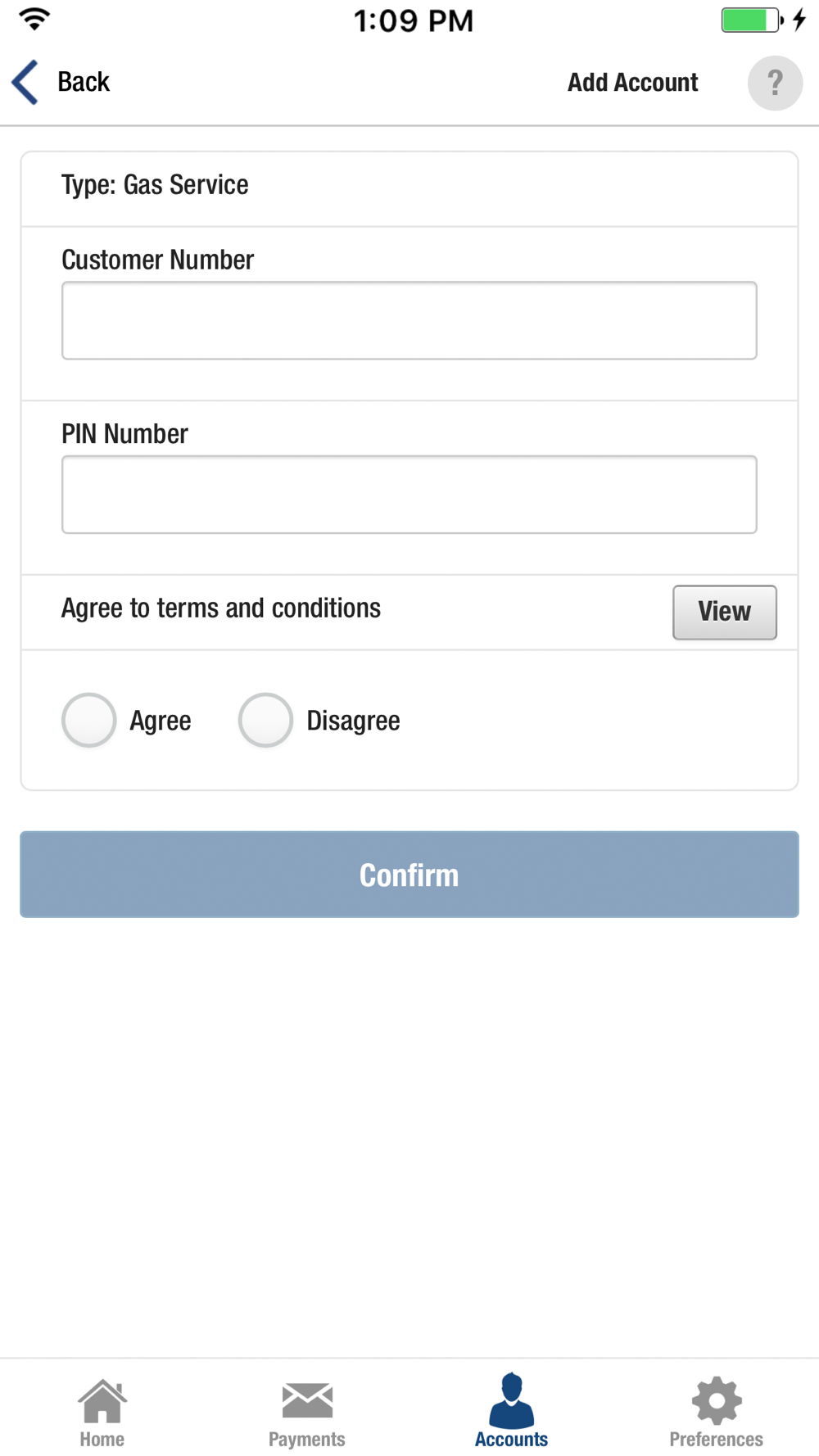Tap the blue back chevron arrow

[x=25, y=82]
